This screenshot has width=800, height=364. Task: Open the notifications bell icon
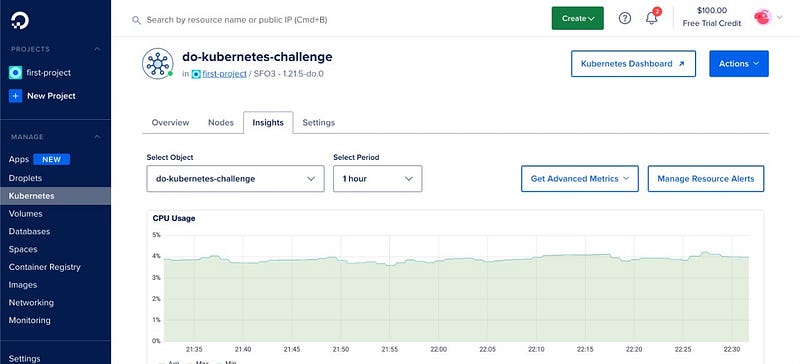tap(652, 18)
